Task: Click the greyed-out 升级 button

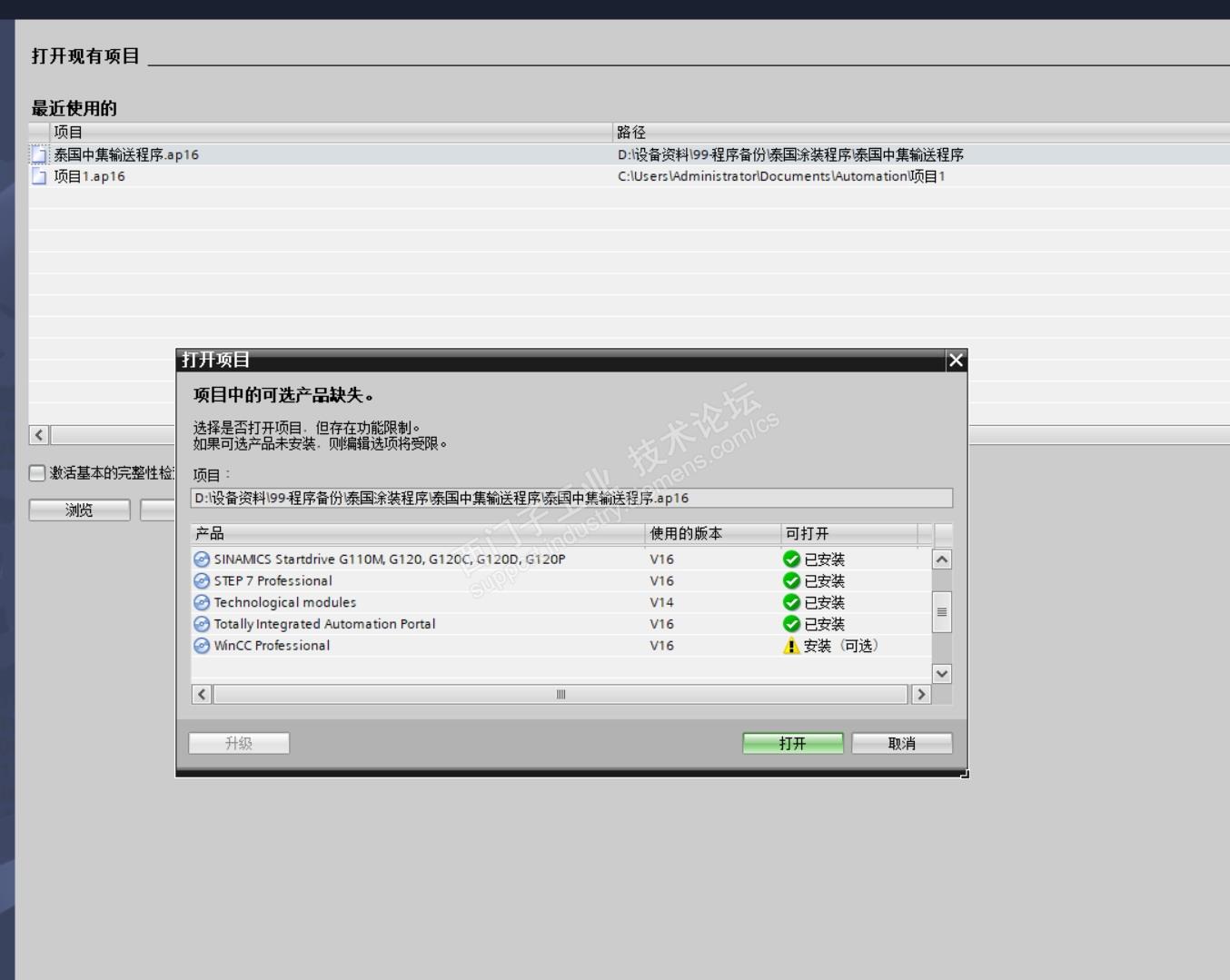Action: pos(239,744)
